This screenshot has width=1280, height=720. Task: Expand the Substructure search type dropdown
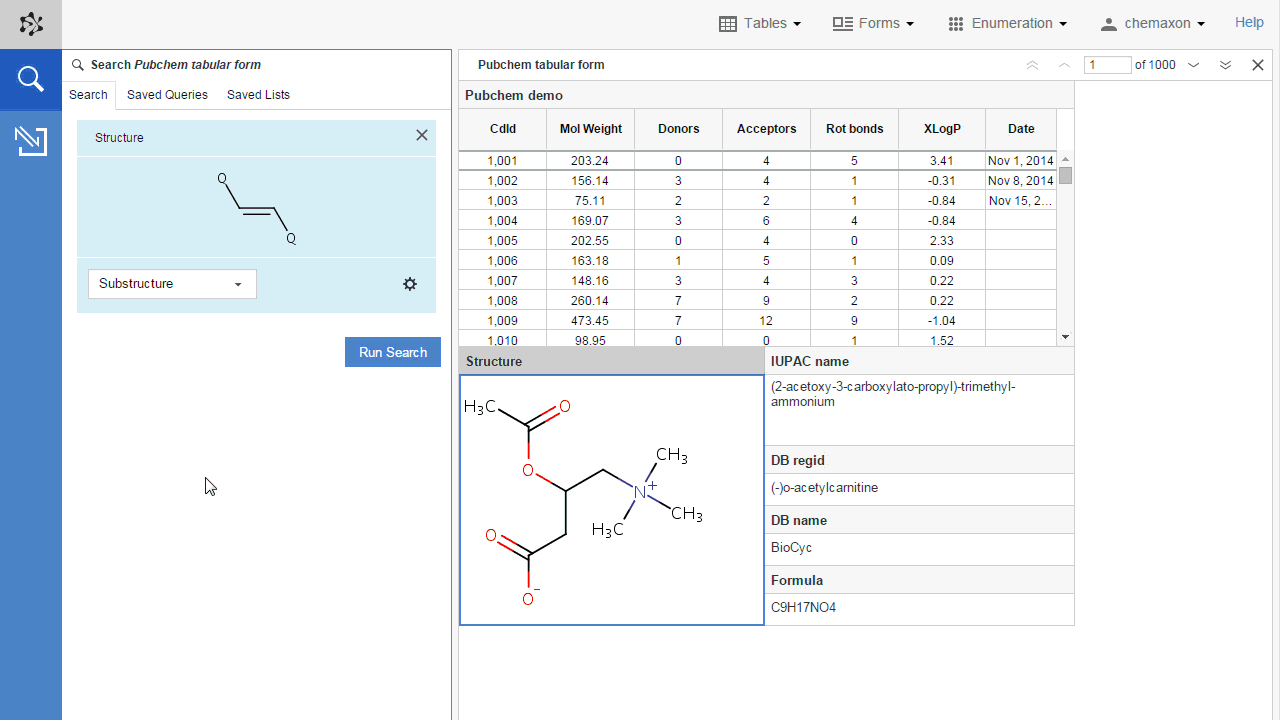tap(172, 284)
